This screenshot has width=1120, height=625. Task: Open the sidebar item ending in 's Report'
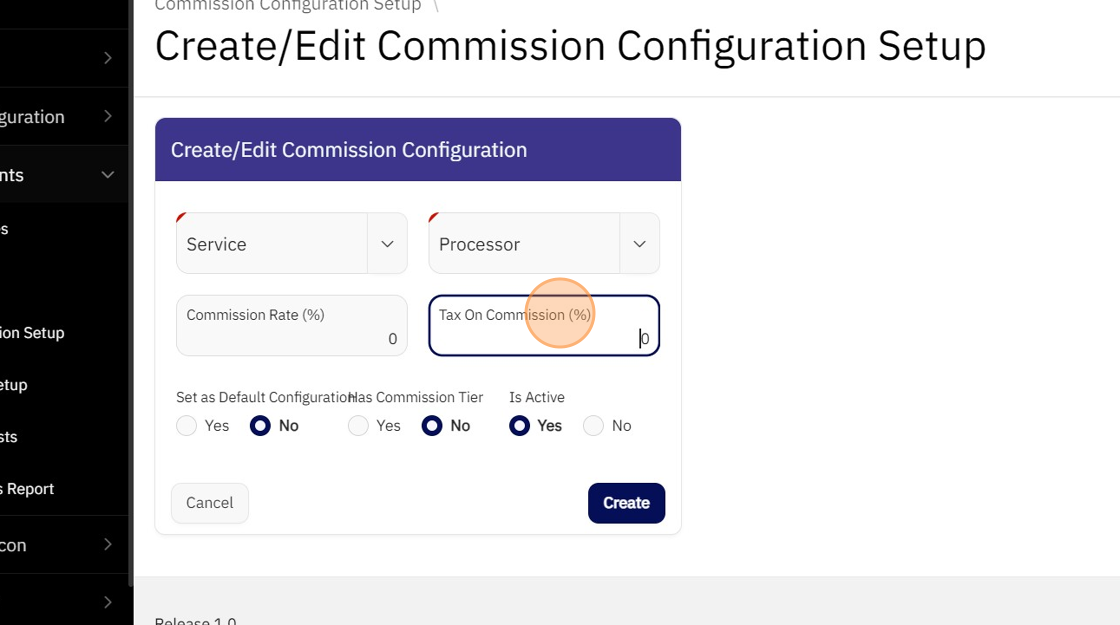pyautogui.click(x=27, y=489)
